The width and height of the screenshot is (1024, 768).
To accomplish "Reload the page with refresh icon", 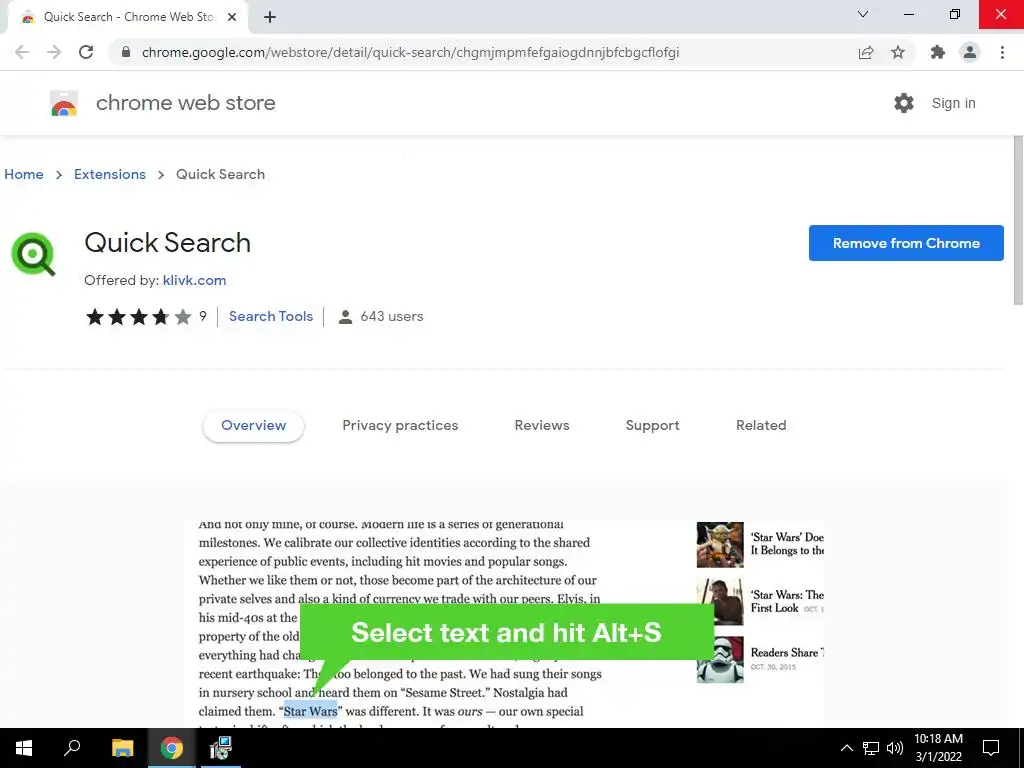I will pyautogui.click(x=86, y=52).
